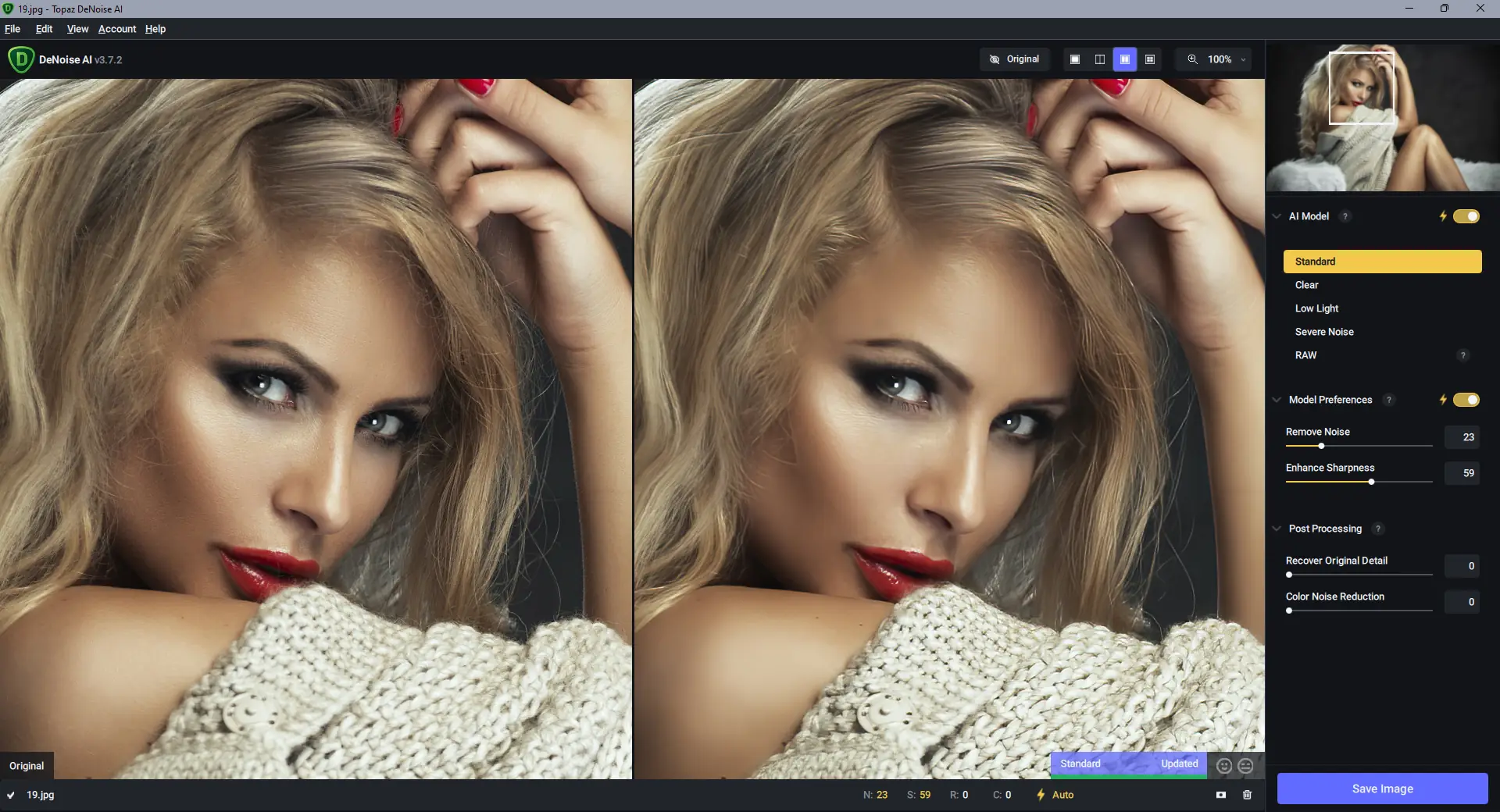Select the Standard AI model
The height and width of the screenshot is (812, 1500).
[1382, 262]
